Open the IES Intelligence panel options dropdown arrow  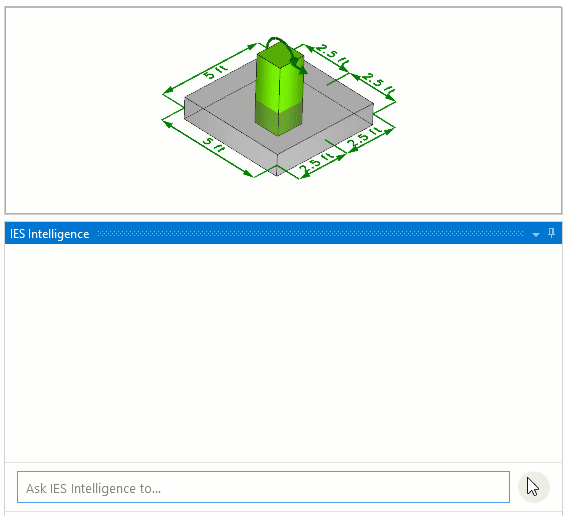click(x=536, y=234)
